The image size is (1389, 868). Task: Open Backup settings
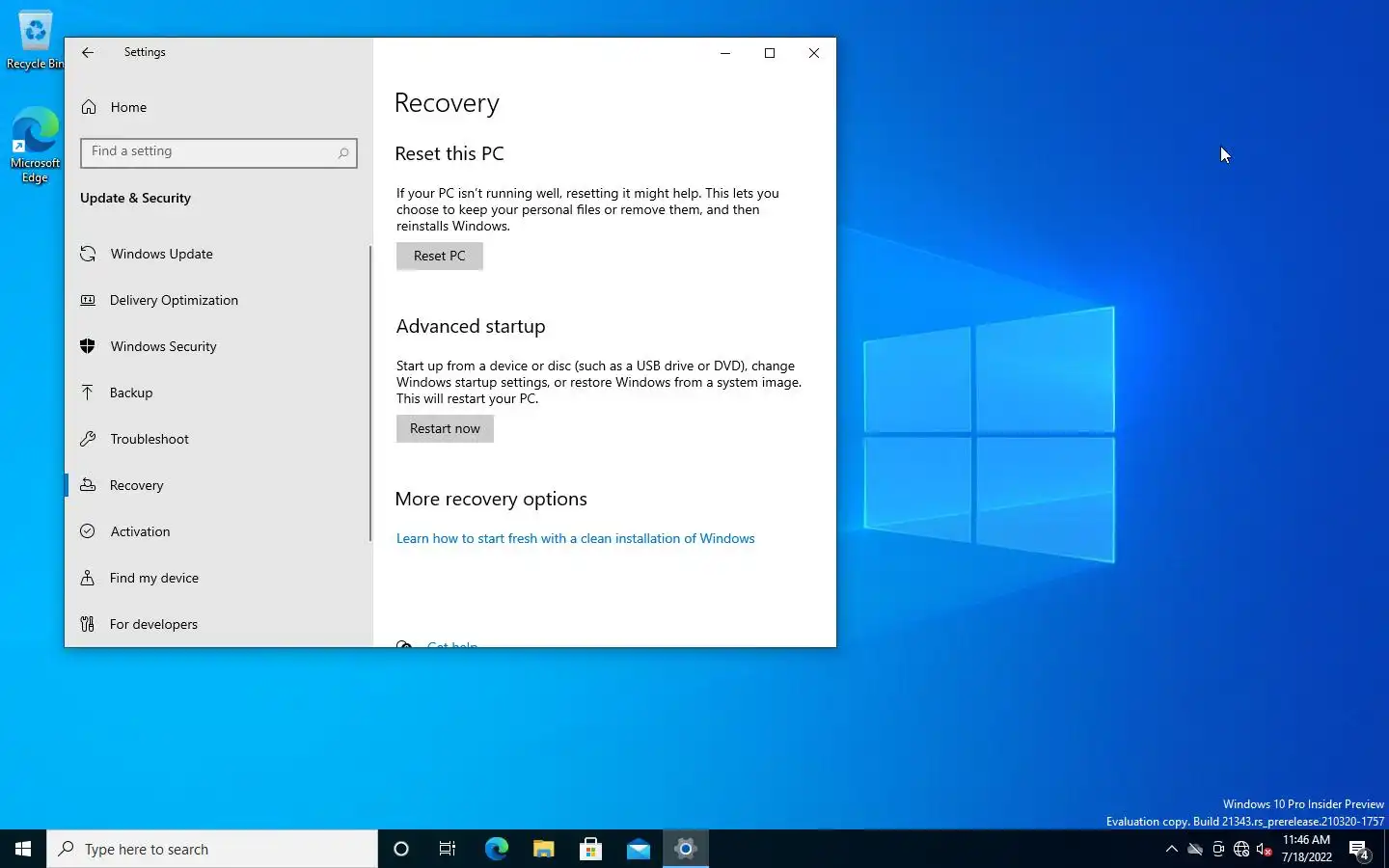click(219, 393)
